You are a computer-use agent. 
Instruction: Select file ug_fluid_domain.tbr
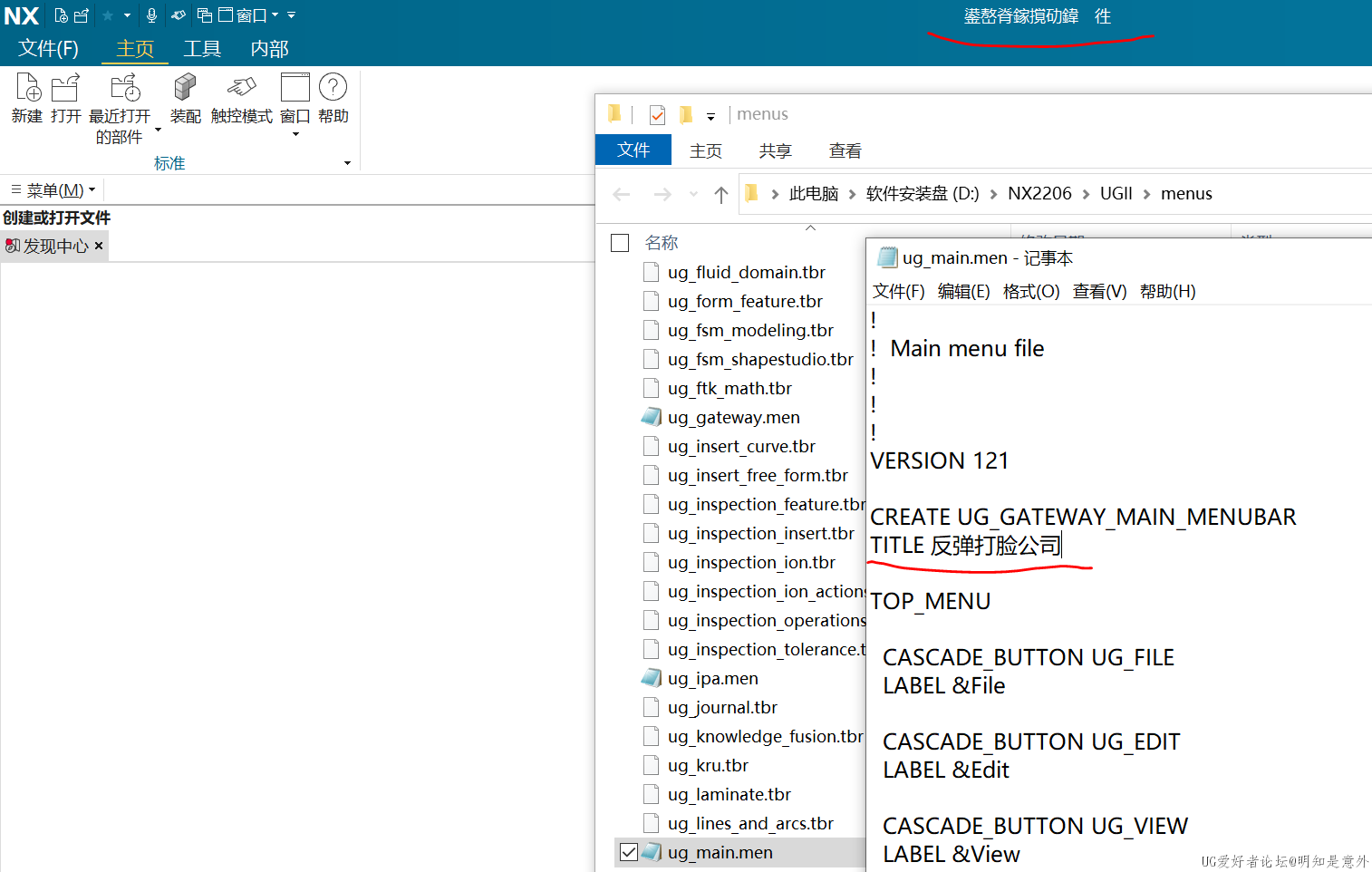click(x=747, y=272)
